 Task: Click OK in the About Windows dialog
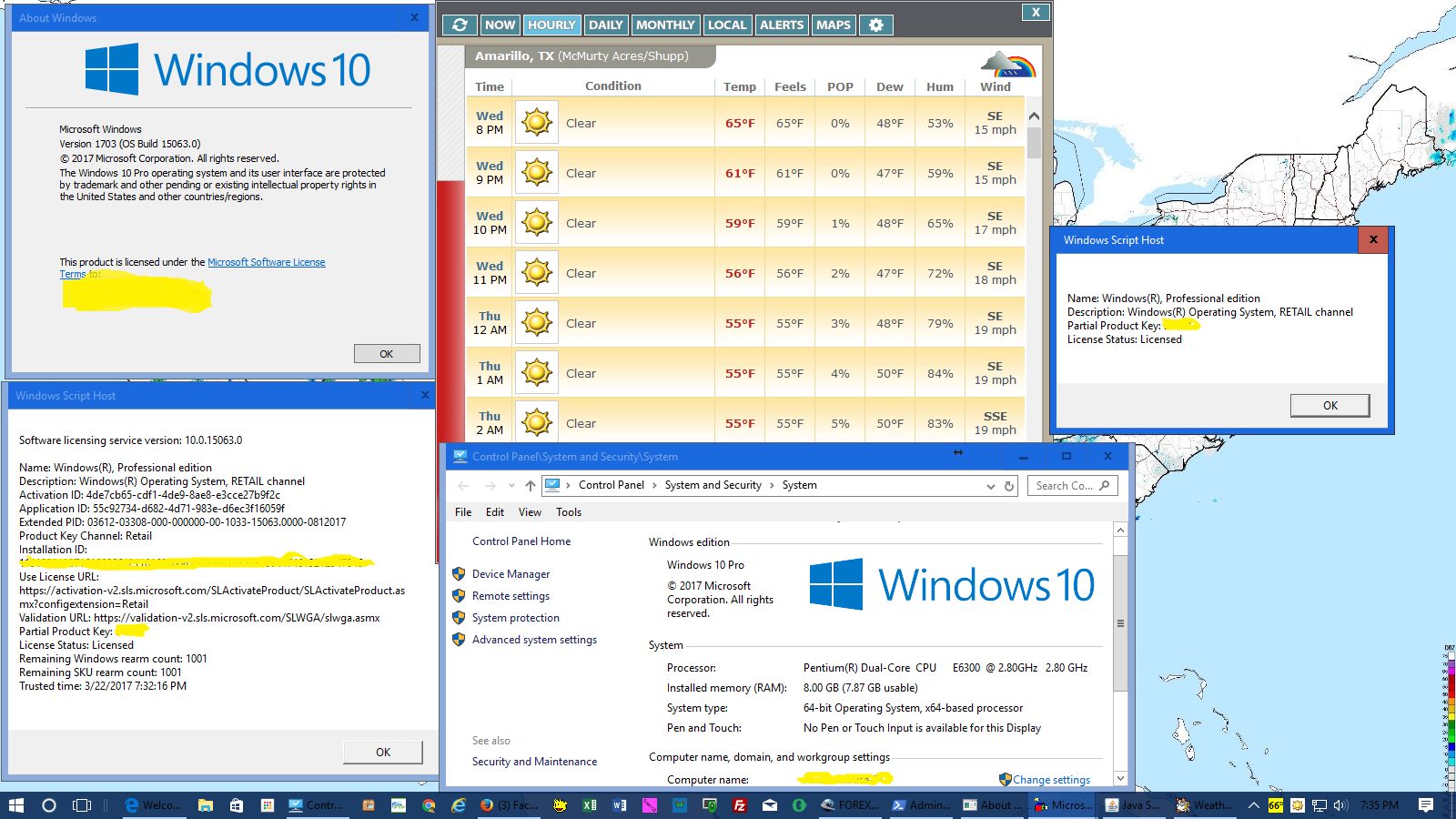click(387, 354)
